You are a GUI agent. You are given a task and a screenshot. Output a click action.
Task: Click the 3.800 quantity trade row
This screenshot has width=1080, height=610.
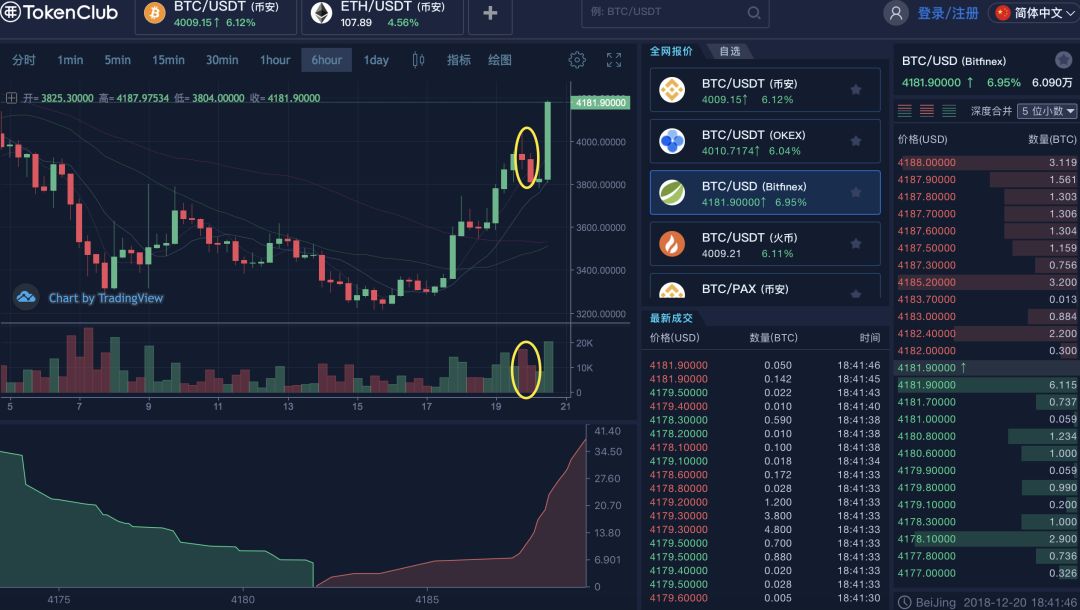pos(765,516)
